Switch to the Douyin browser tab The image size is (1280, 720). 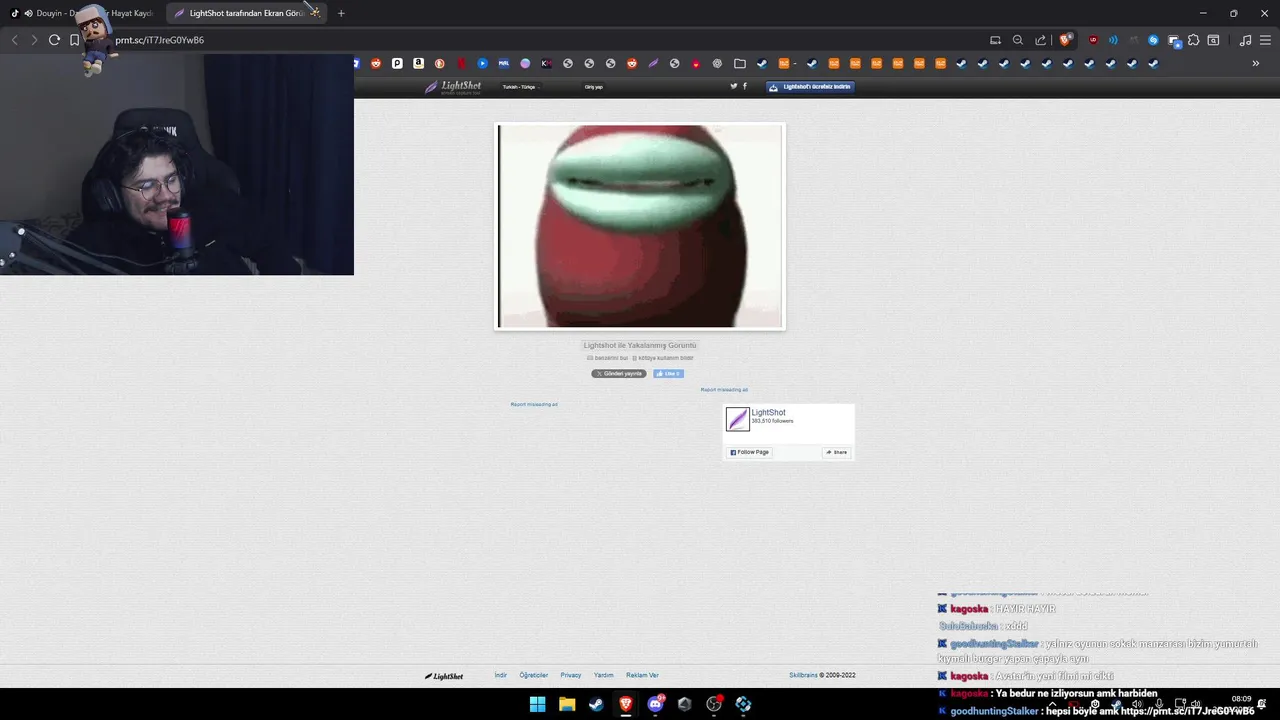coord(82,13)
